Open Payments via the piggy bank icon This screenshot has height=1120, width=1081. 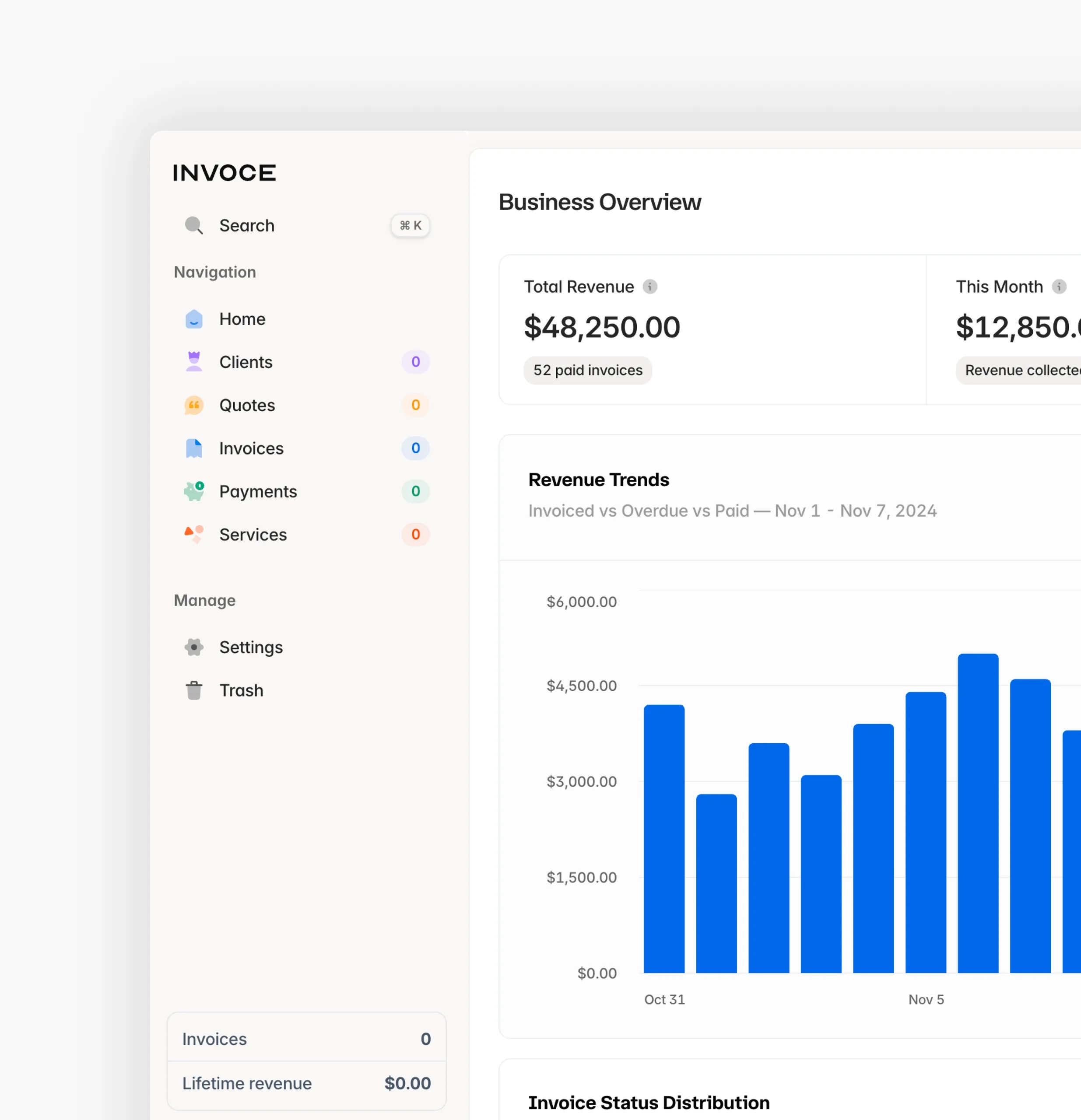pos(194,491)
